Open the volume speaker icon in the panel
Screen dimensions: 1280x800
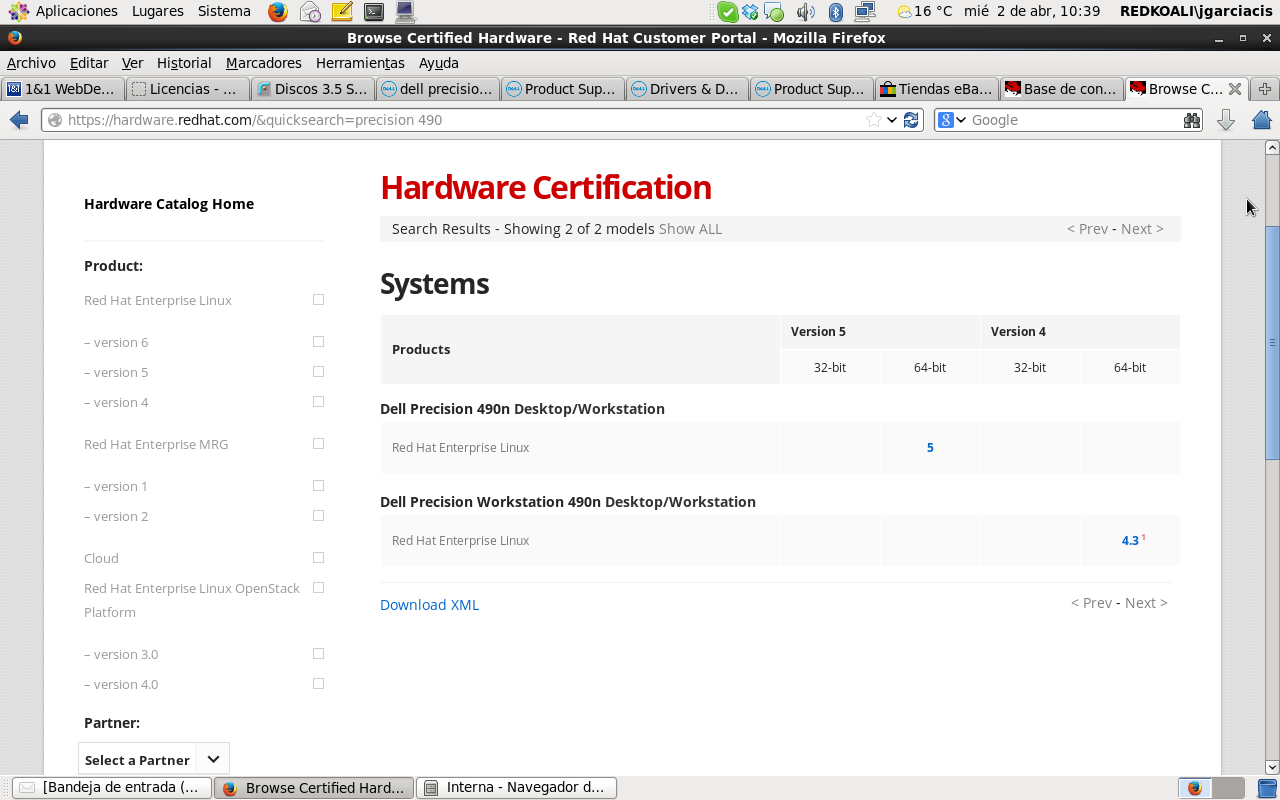[805, 12]
